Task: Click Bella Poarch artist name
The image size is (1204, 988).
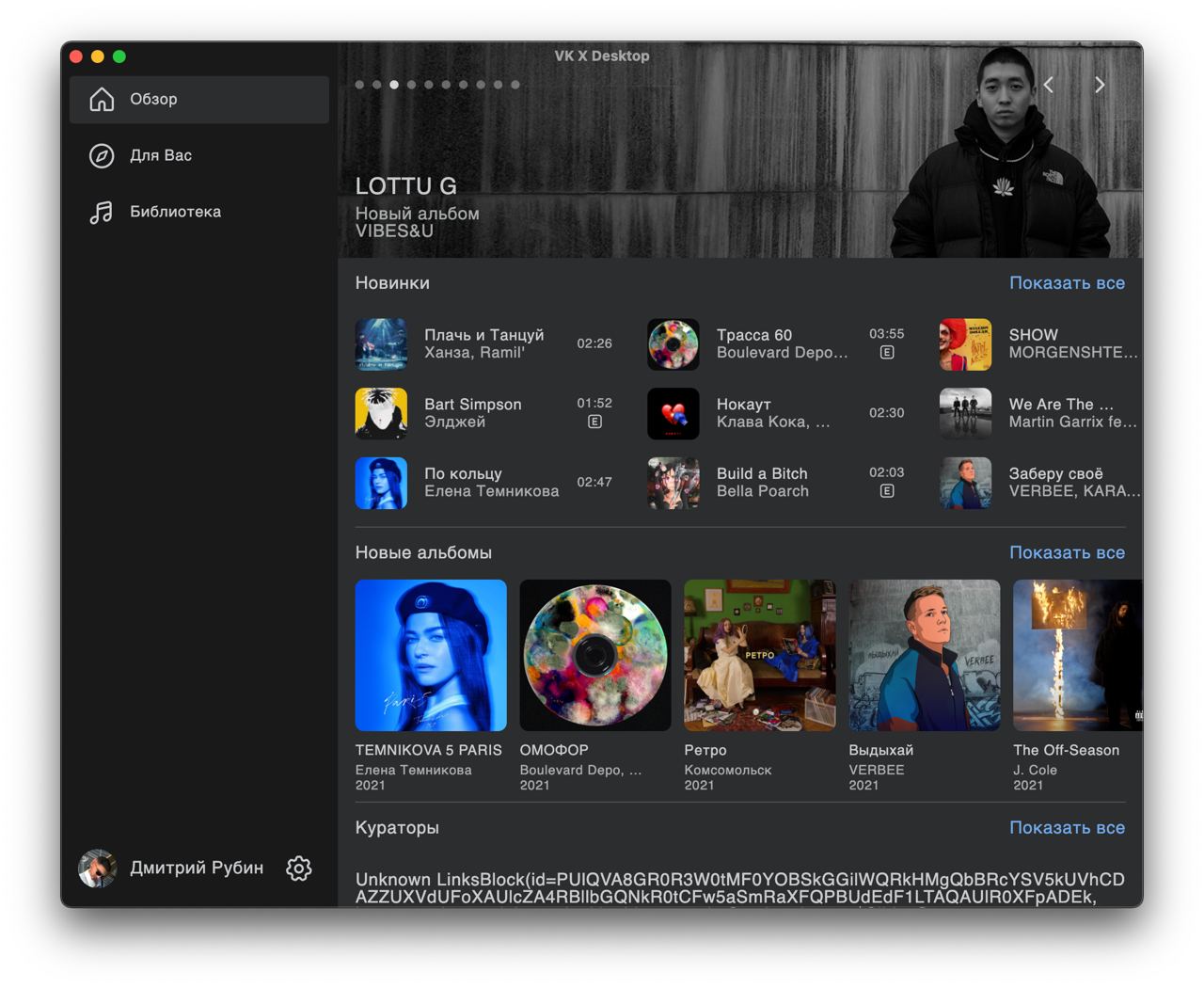Action: [763, 491]
